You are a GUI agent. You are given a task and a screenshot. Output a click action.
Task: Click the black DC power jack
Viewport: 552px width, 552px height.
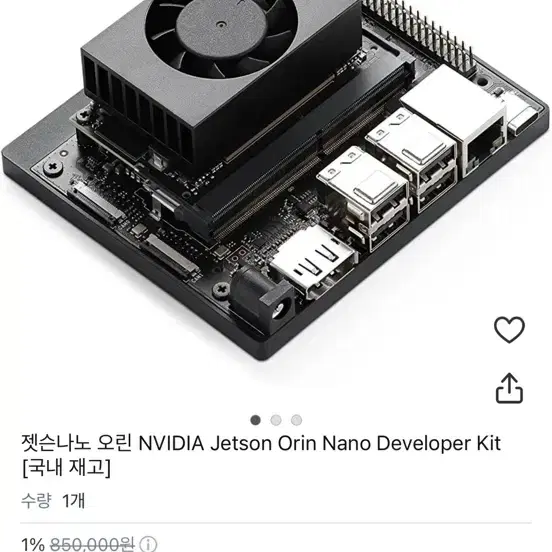point(263,299)
